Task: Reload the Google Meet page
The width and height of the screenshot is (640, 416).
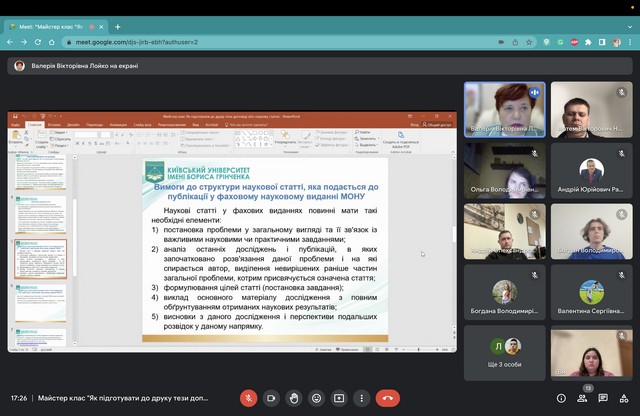Action: 38,42
